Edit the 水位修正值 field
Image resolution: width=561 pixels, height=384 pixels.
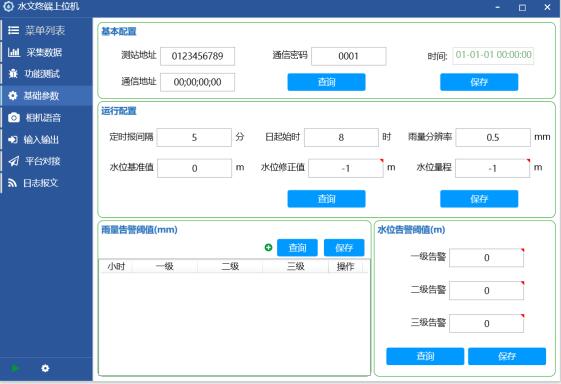(x=346, y=168)
